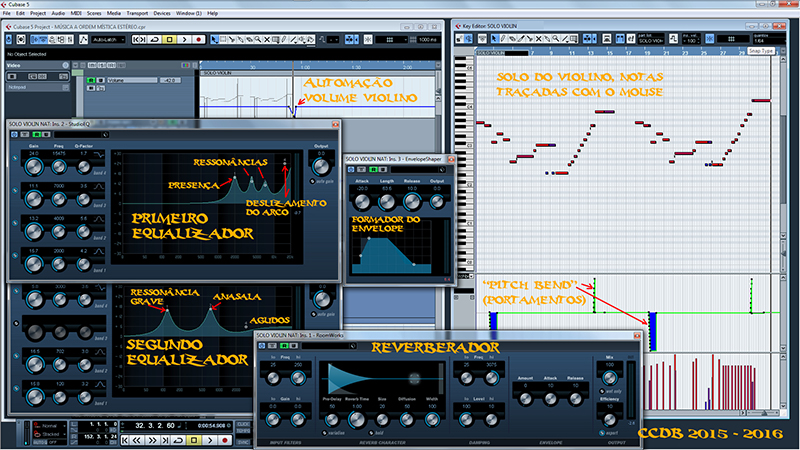Viewport: 800px width, 450px height.
Task: Open the MIDI menu
Action: 76,13
